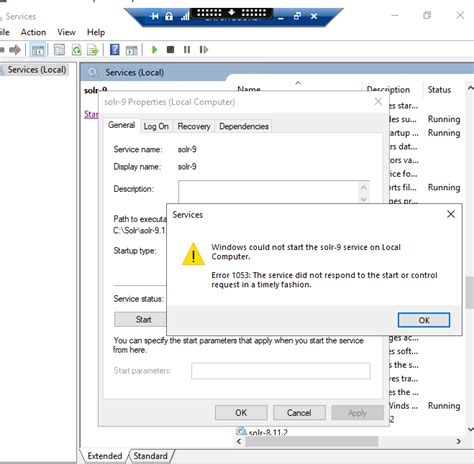Viewport: 474px width, 464px height.
Task: Toggle the action pane toolbar icon
Action: (132, 50)
